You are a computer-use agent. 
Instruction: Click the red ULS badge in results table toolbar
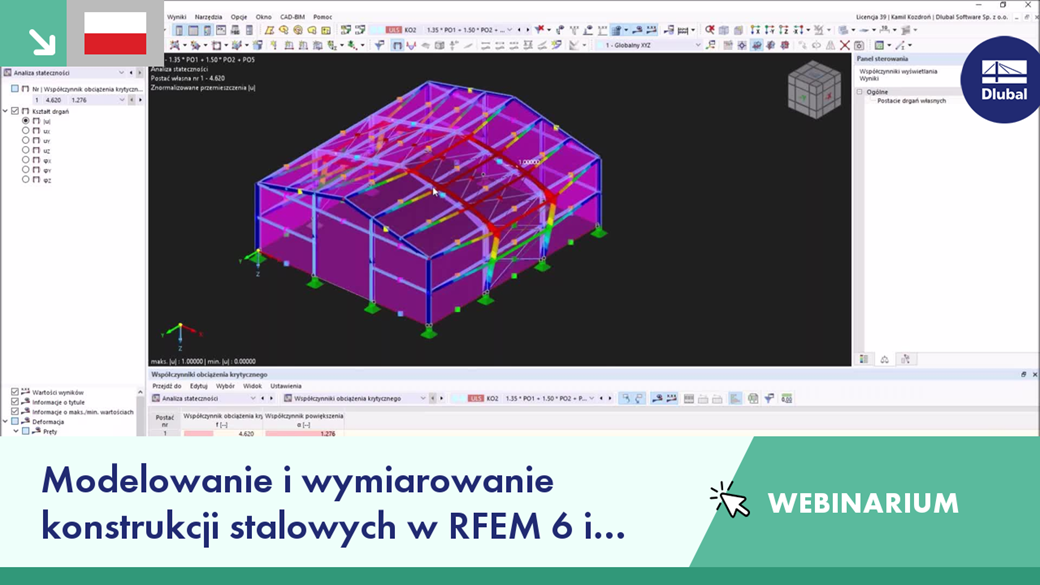click(476, 399)
